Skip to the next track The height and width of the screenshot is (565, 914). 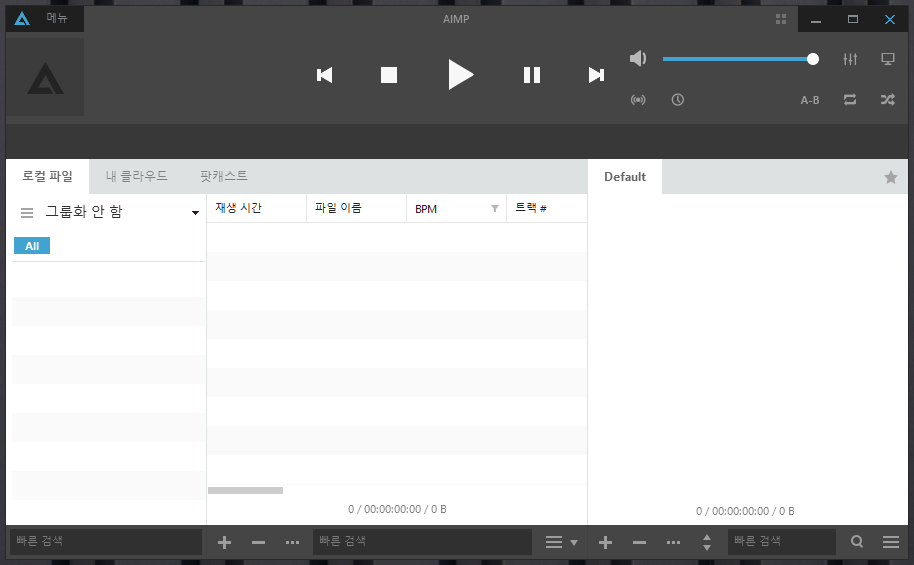click(596, 75)
